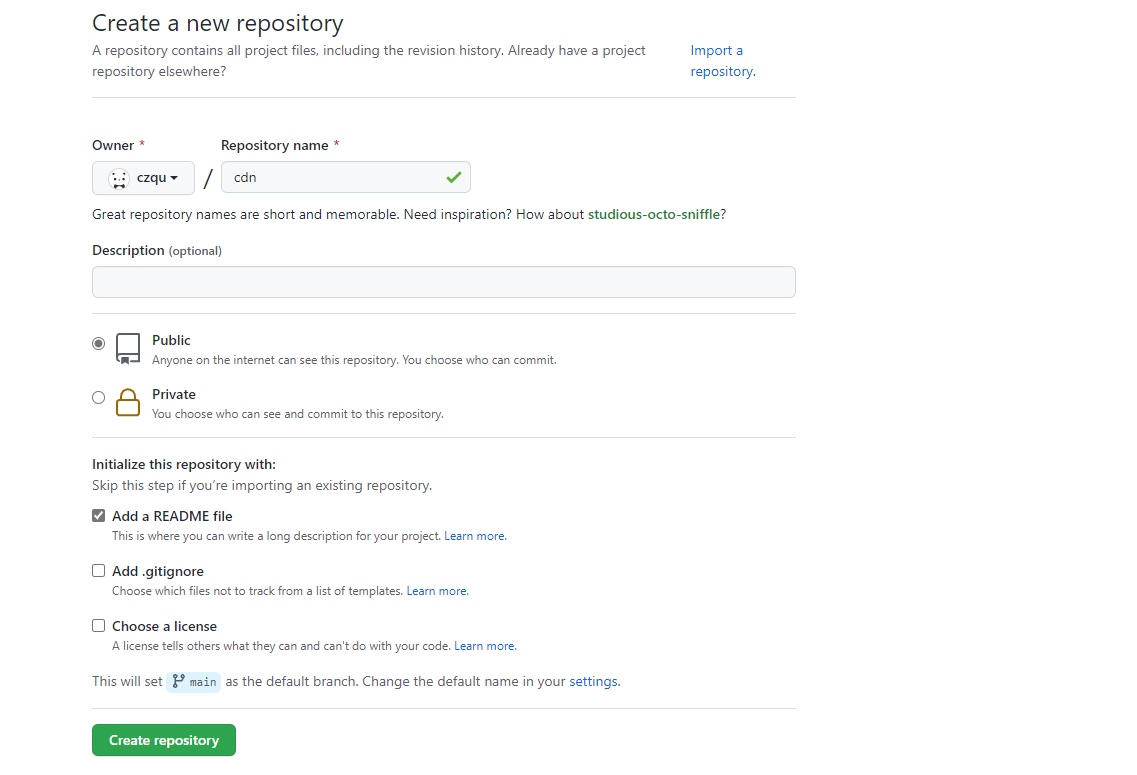Click the public repository book icon
Image resolution: width=1137 pixels, height=775 pixels.
(128, 348)
